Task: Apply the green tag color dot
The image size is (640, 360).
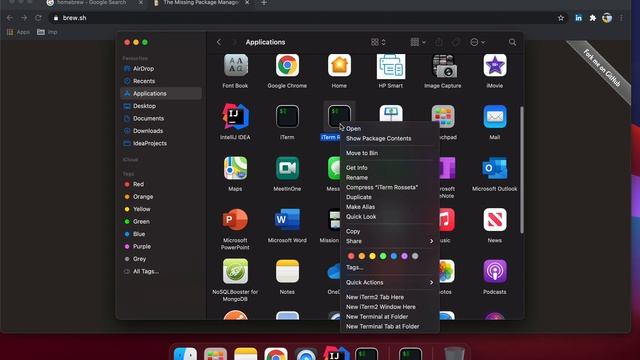Action: click(x=383, y=256)
